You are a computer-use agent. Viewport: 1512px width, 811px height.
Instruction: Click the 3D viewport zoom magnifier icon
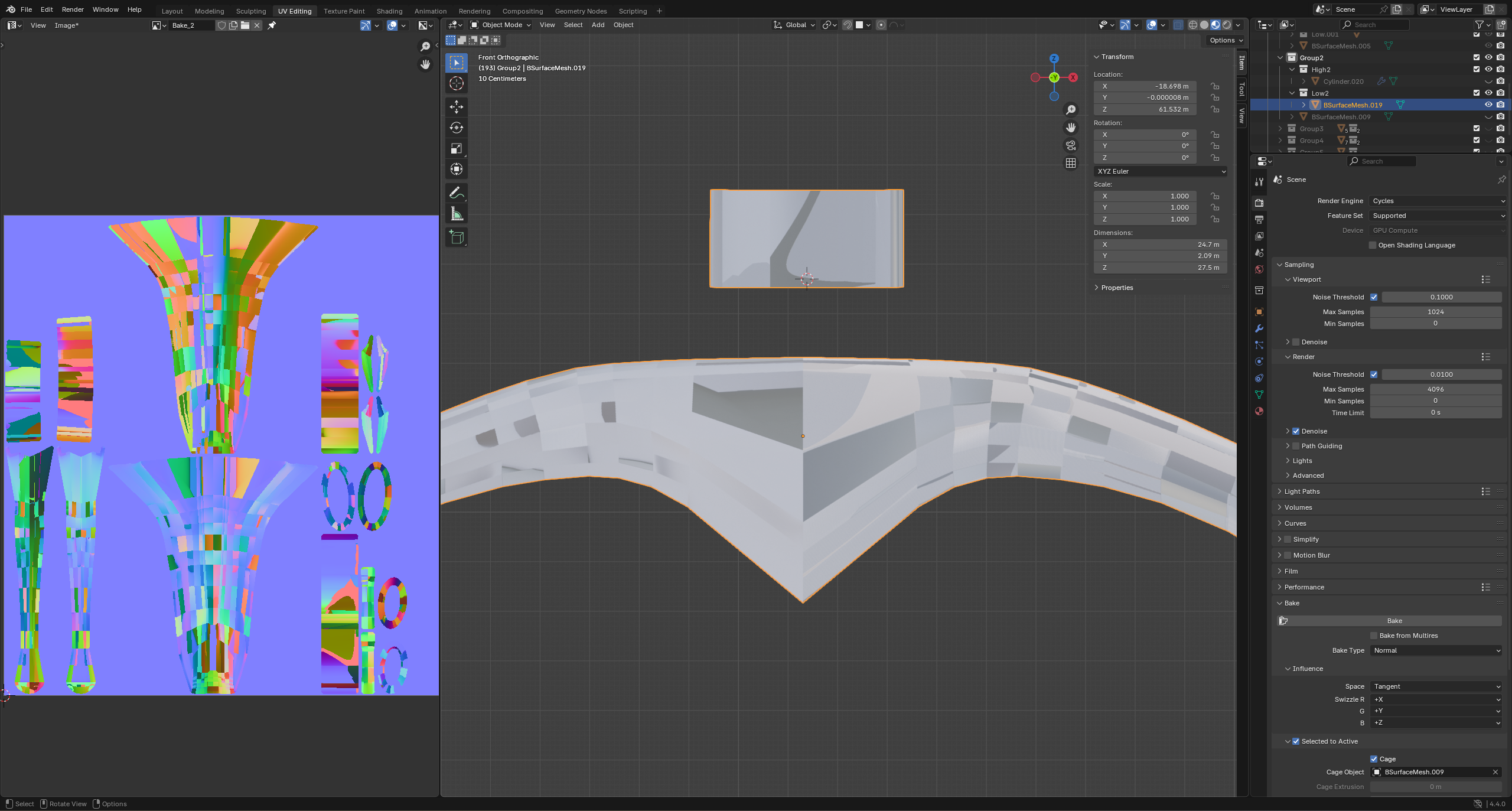(1071, 110)
